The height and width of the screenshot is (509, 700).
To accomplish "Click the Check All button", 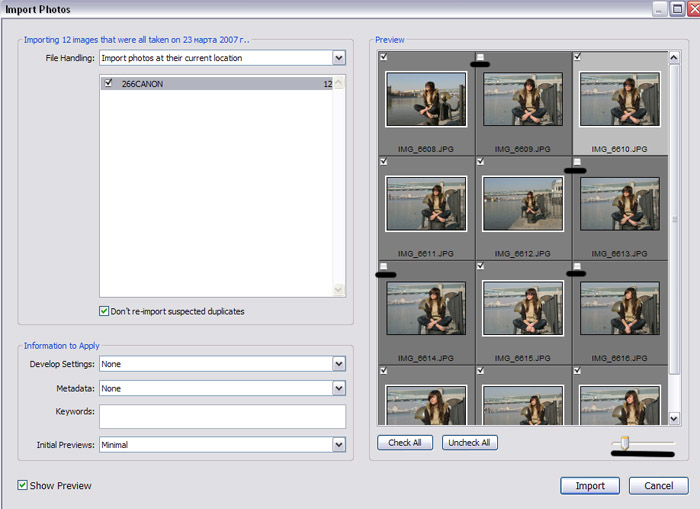I will pos(405,442).
